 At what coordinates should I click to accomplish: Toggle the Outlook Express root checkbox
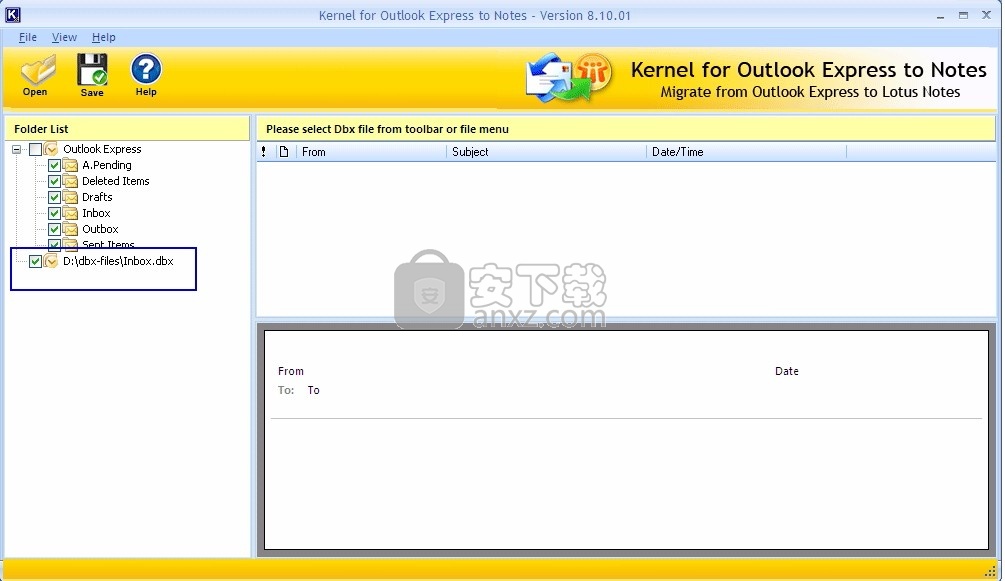point(36,149)
